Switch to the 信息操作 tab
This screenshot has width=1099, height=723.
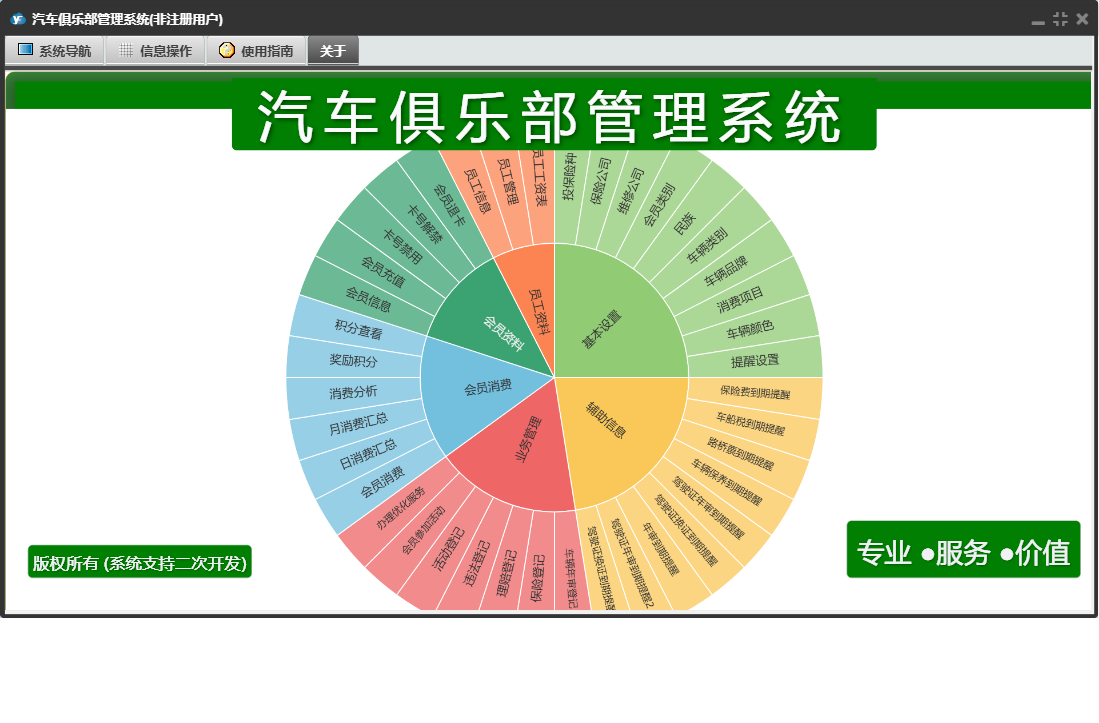click(156, 50)
